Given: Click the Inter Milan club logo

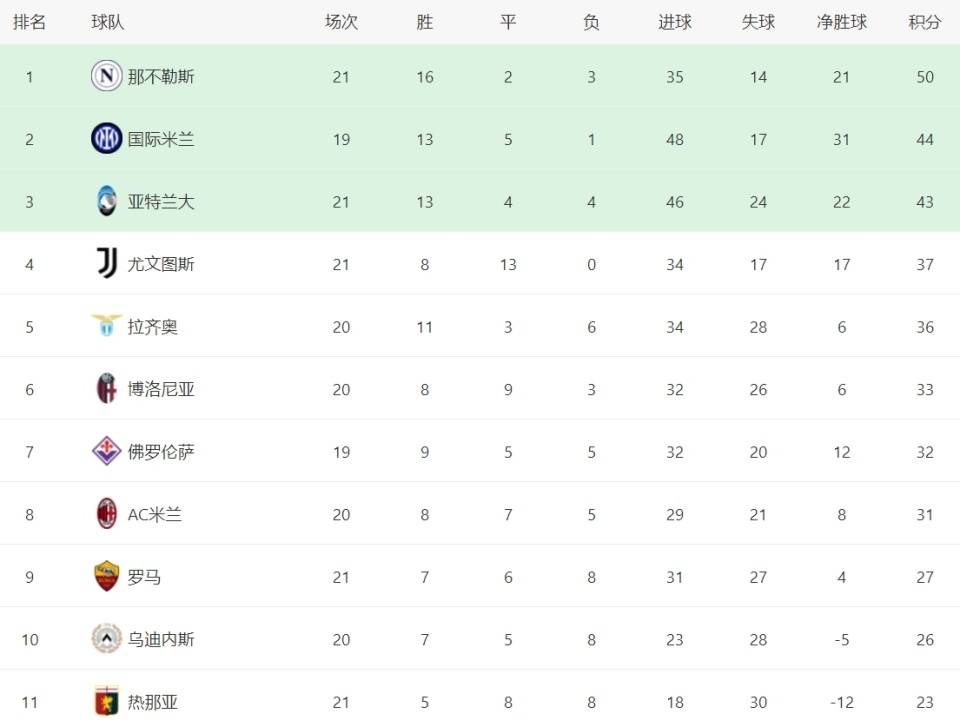Looking at the screenshot, I should pos(106,139).
